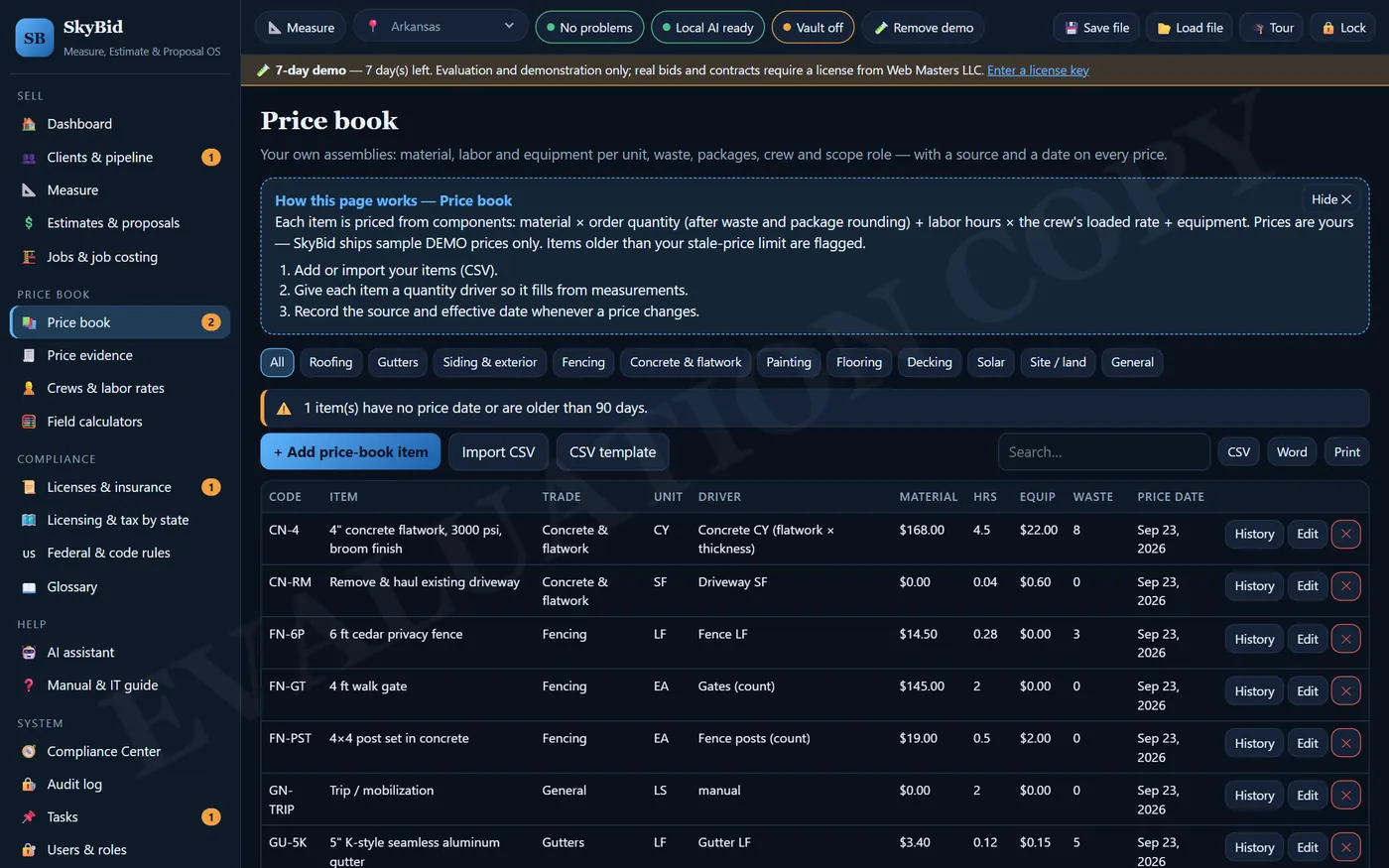Click Remove demo in the top bar
Viewport: 1389px width, 868px height.
pyautogui.click(x=923, y=28)
